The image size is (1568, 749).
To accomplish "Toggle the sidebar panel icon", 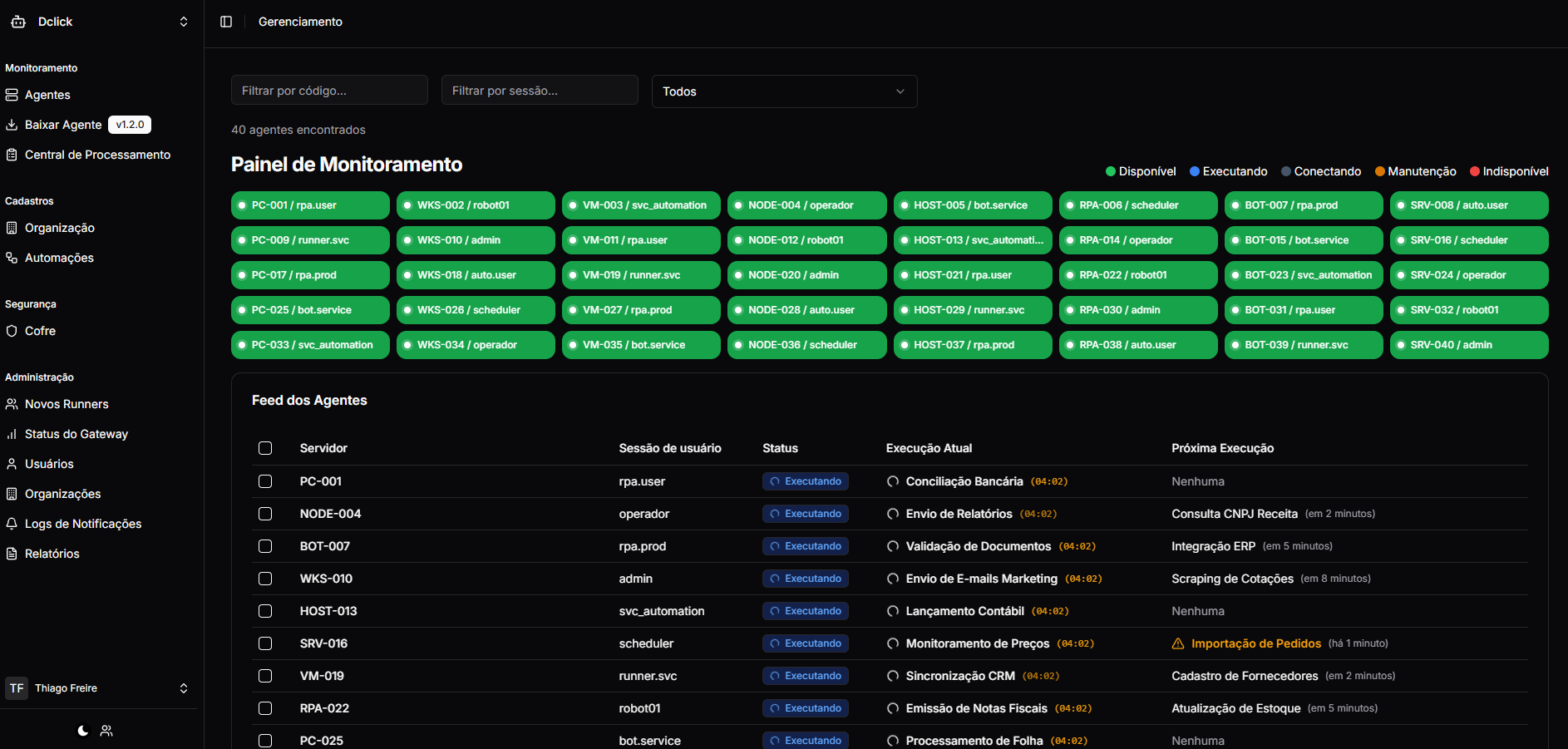I will [x=226, y=22].
